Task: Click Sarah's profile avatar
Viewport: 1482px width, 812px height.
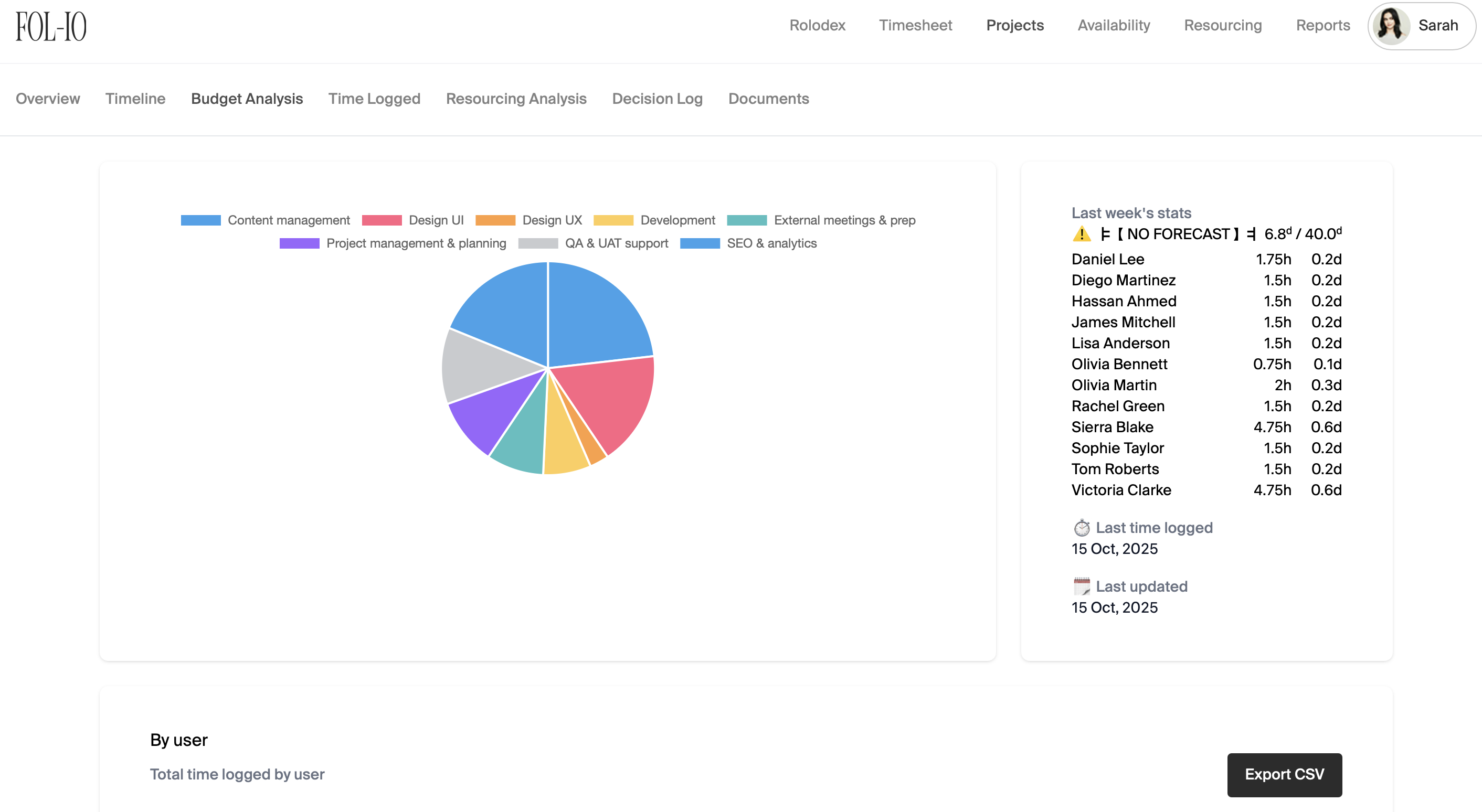Action: click(1391, 26)
